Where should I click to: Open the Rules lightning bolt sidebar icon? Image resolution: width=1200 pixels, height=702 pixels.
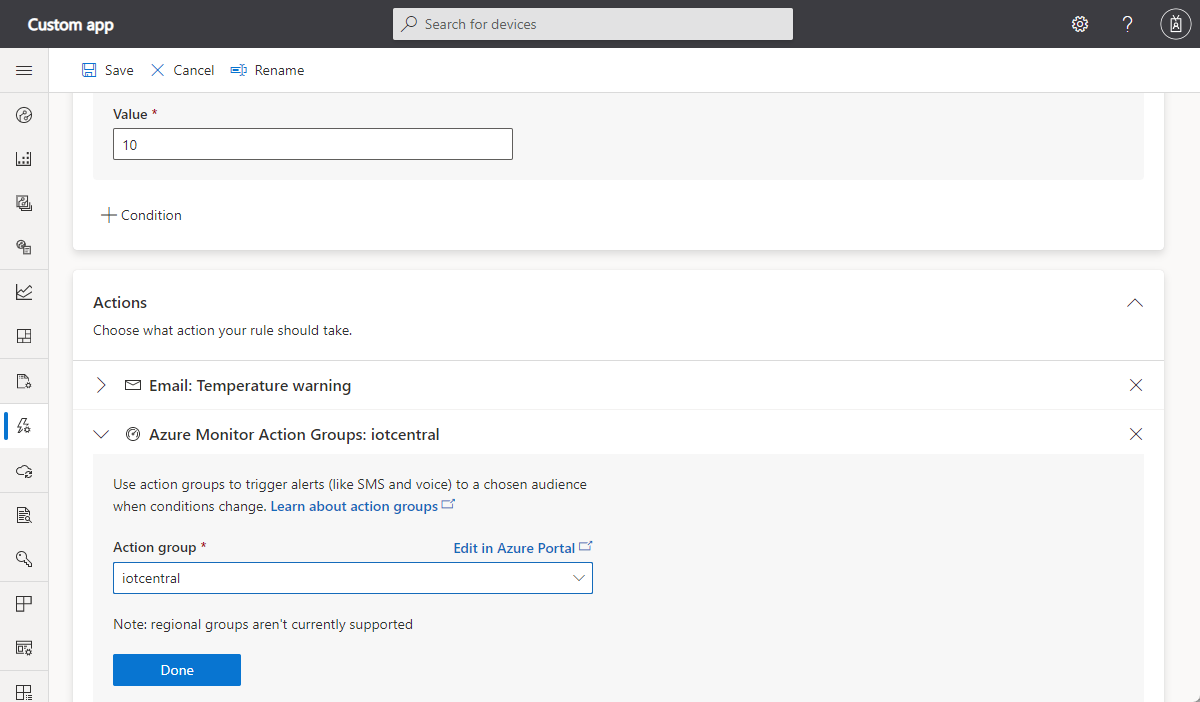tap(24, 425)
